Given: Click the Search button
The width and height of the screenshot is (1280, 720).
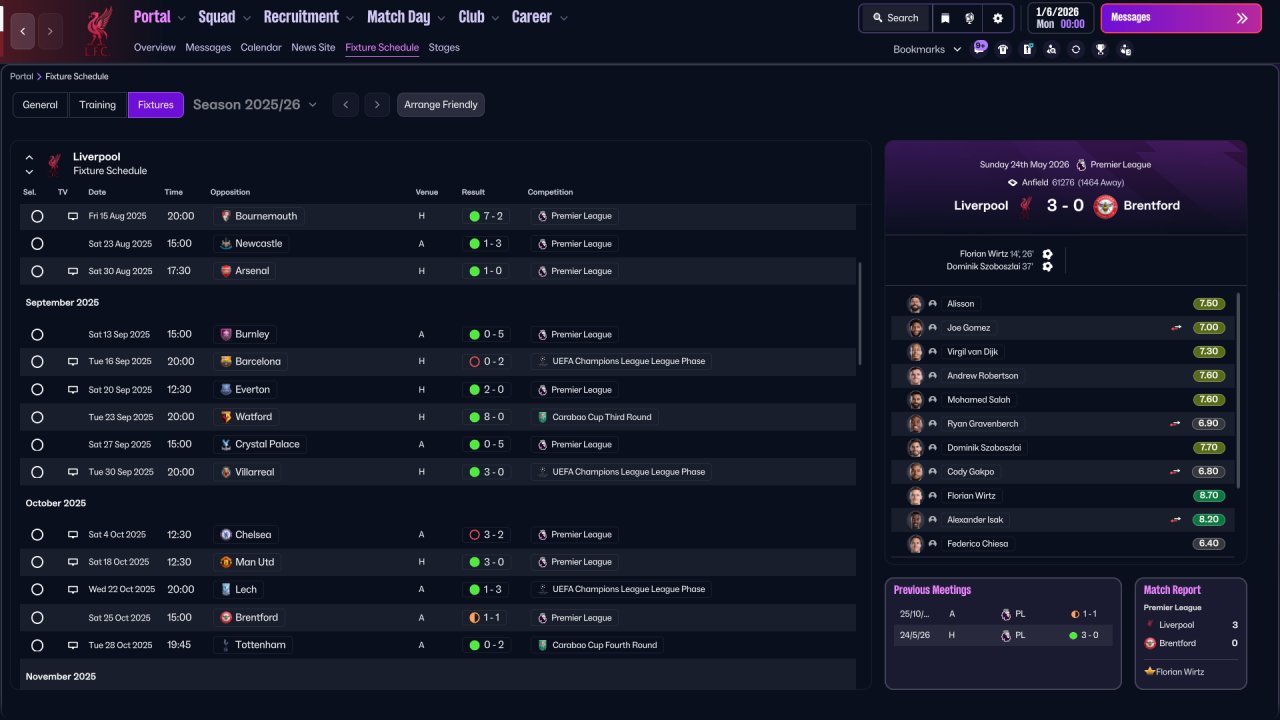Looking at the screenshot, I should (895, 18).
